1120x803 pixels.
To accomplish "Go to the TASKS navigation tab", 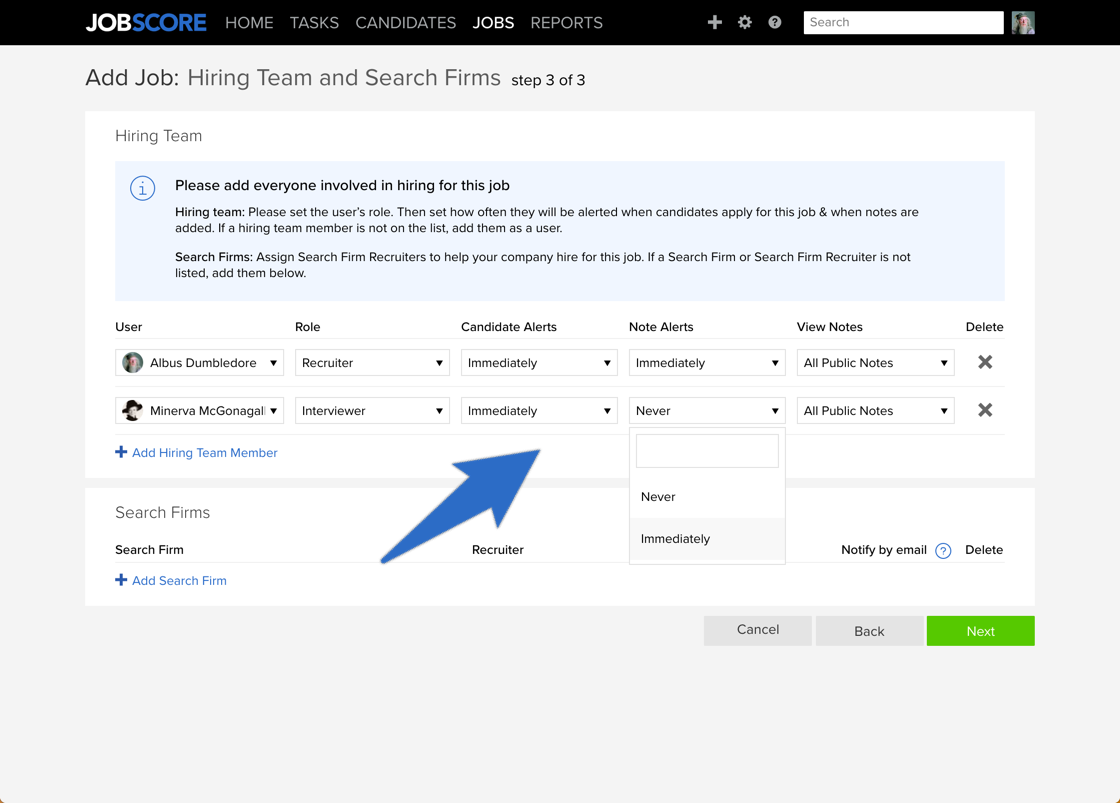I will (314, 23).
